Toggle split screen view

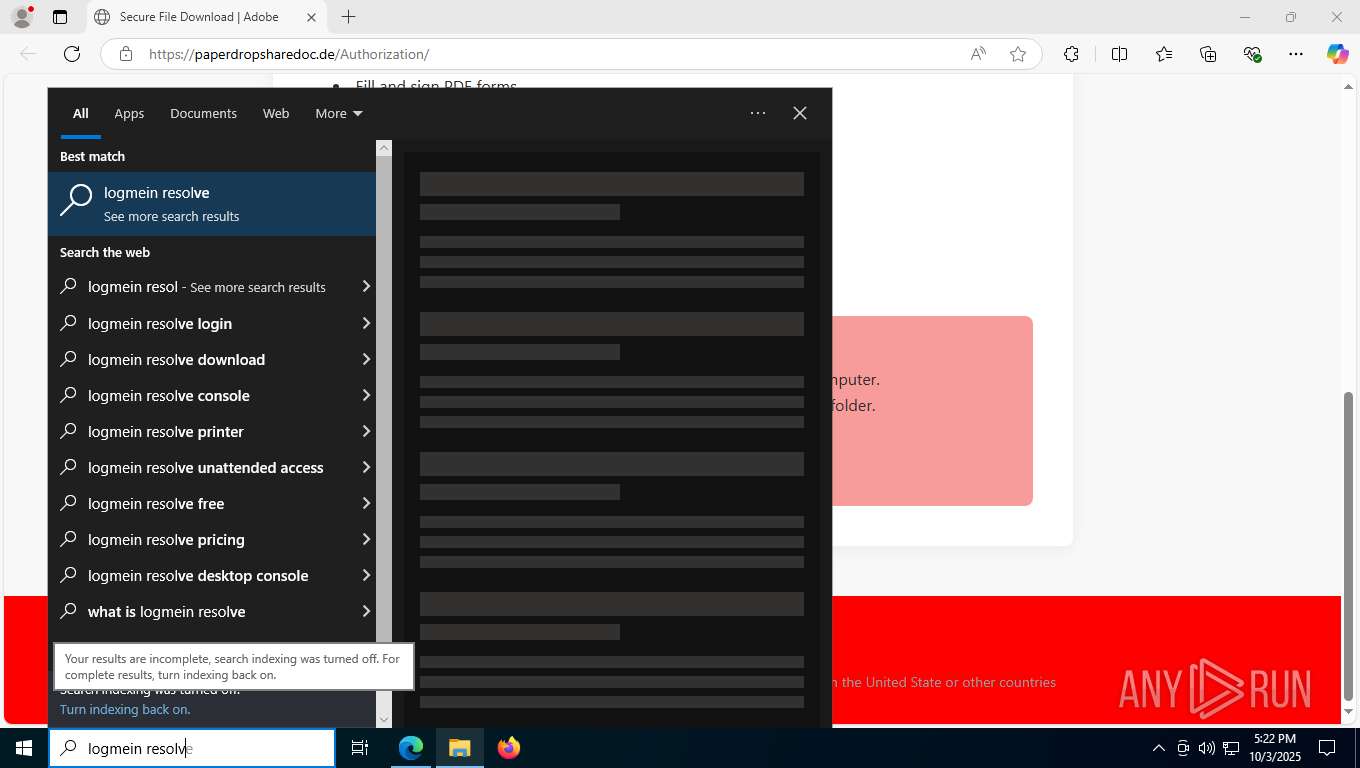[x=1119, y=54]
